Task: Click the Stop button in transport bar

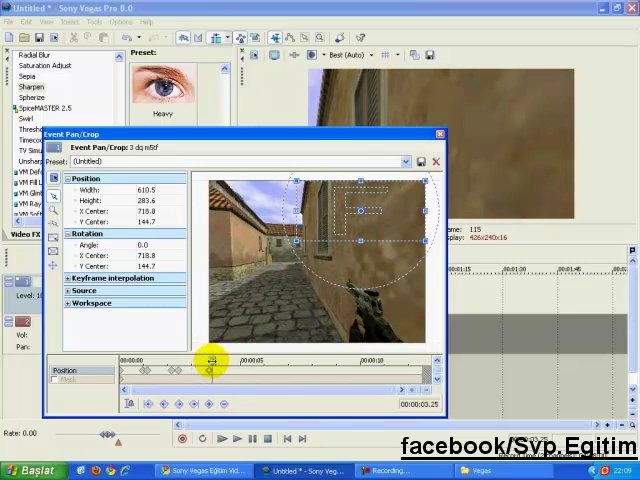Action: [x=268, y=439]
